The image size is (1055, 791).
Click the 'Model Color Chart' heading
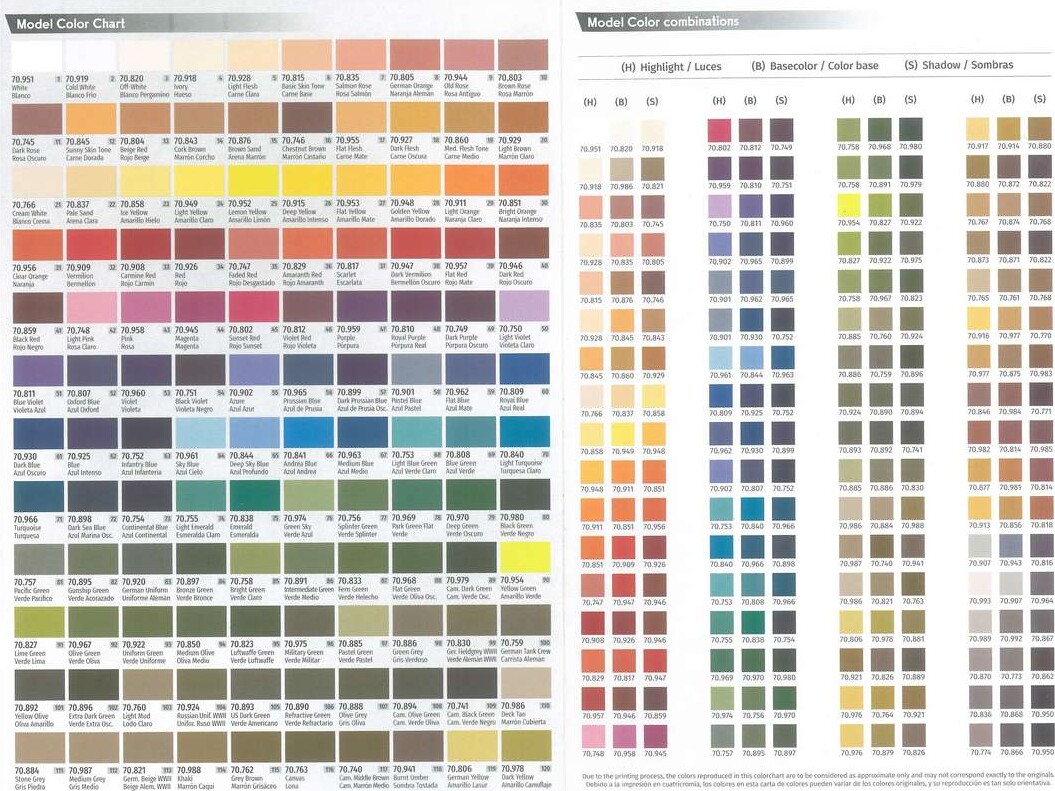tap(71, 24)
